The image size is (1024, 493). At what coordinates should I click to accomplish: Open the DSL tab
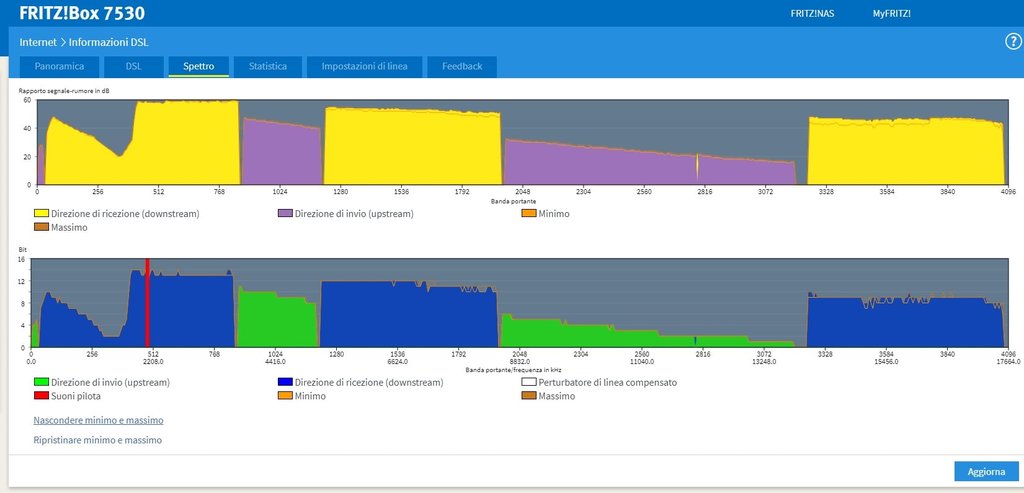(x=133, y=66)
